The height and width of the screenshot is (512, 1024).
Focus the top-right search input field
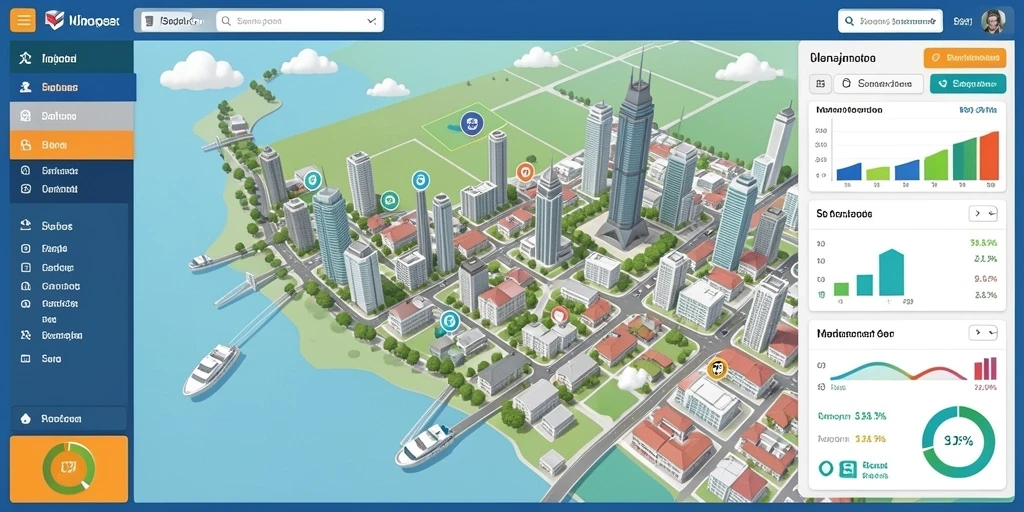coord(890,21)
